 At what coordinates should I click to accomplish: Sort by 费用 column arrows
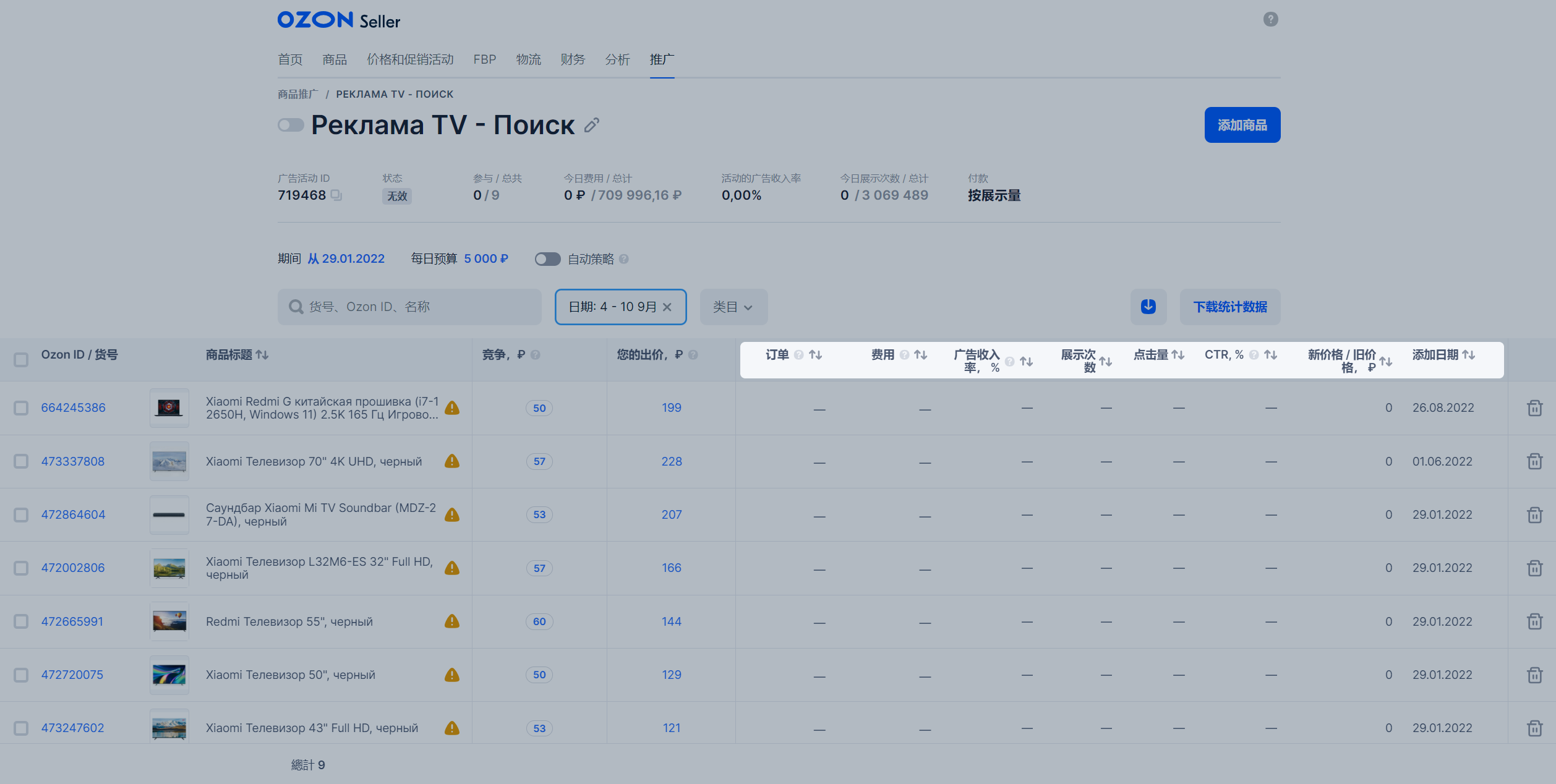[x=921, y=355]
